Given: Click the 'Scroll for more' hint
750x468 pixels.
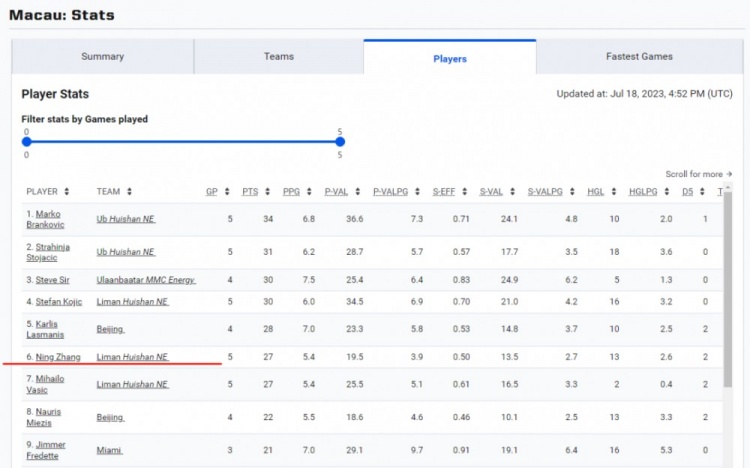Looking at the screenshot, I should tap(699, 174).
